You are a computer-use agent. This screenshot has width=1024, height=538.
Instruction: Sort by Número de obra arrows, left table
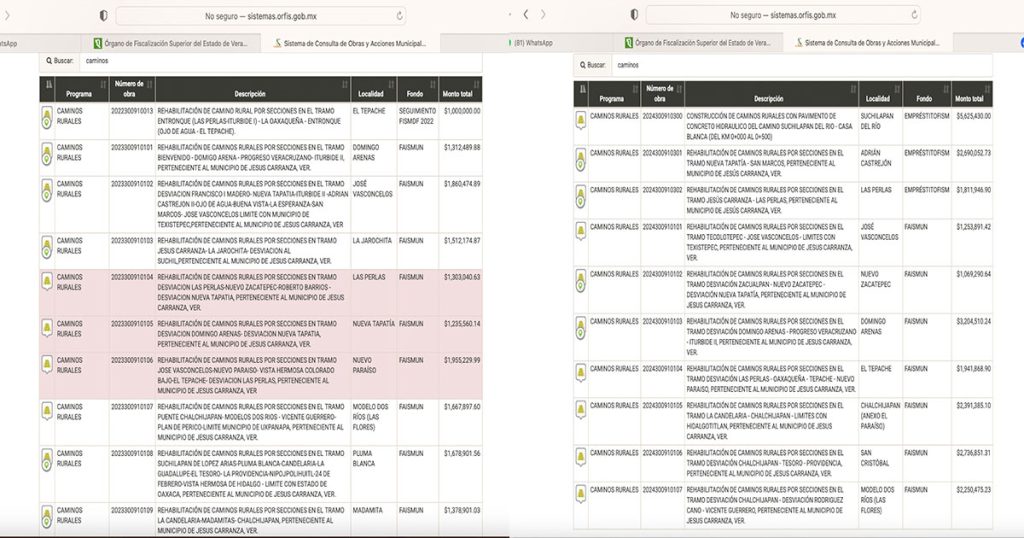click(x=150, y=84)
